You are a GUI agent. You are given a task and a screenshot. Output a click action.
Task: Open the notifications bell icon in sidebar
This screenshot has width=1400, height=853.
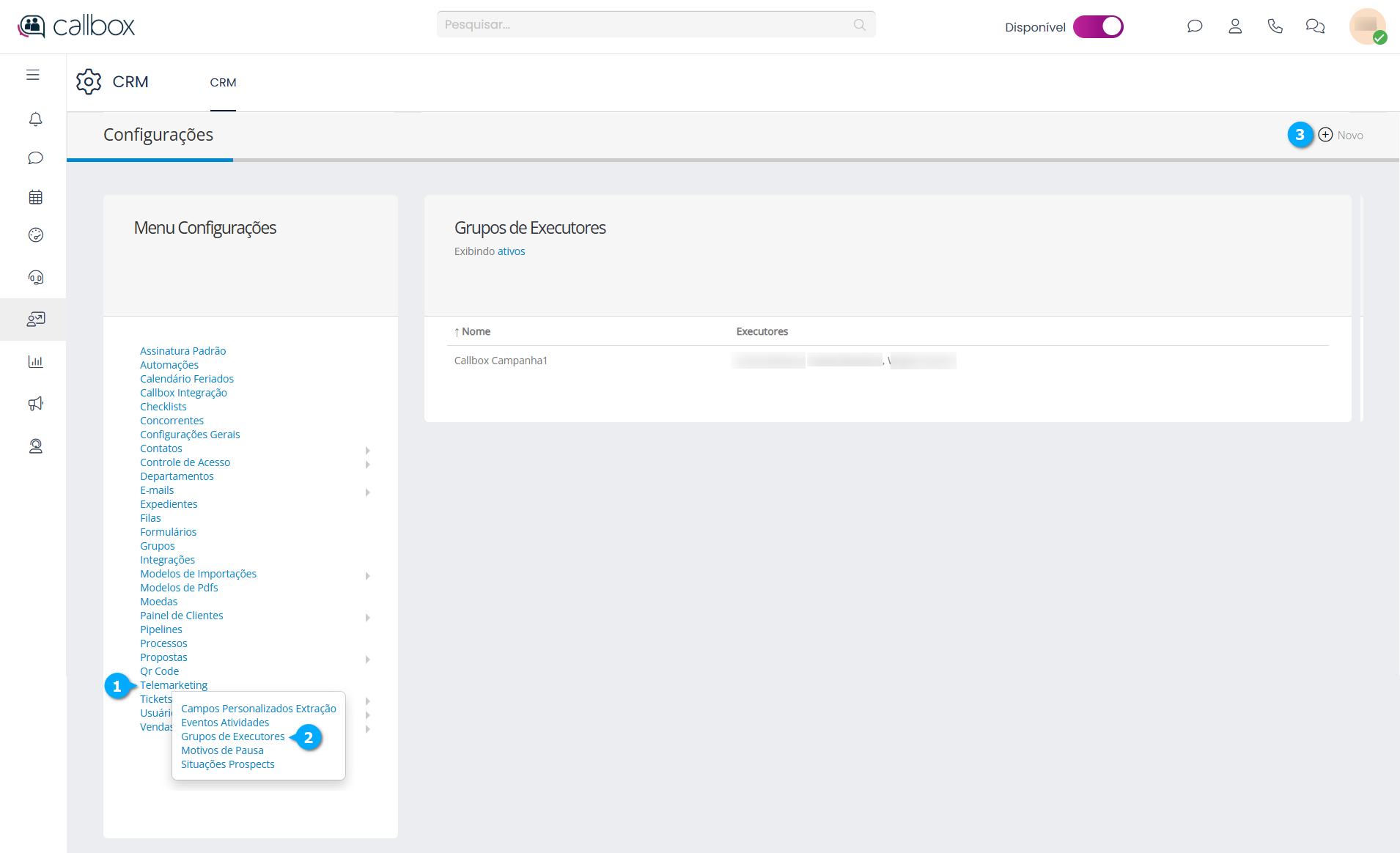[35, 119]
